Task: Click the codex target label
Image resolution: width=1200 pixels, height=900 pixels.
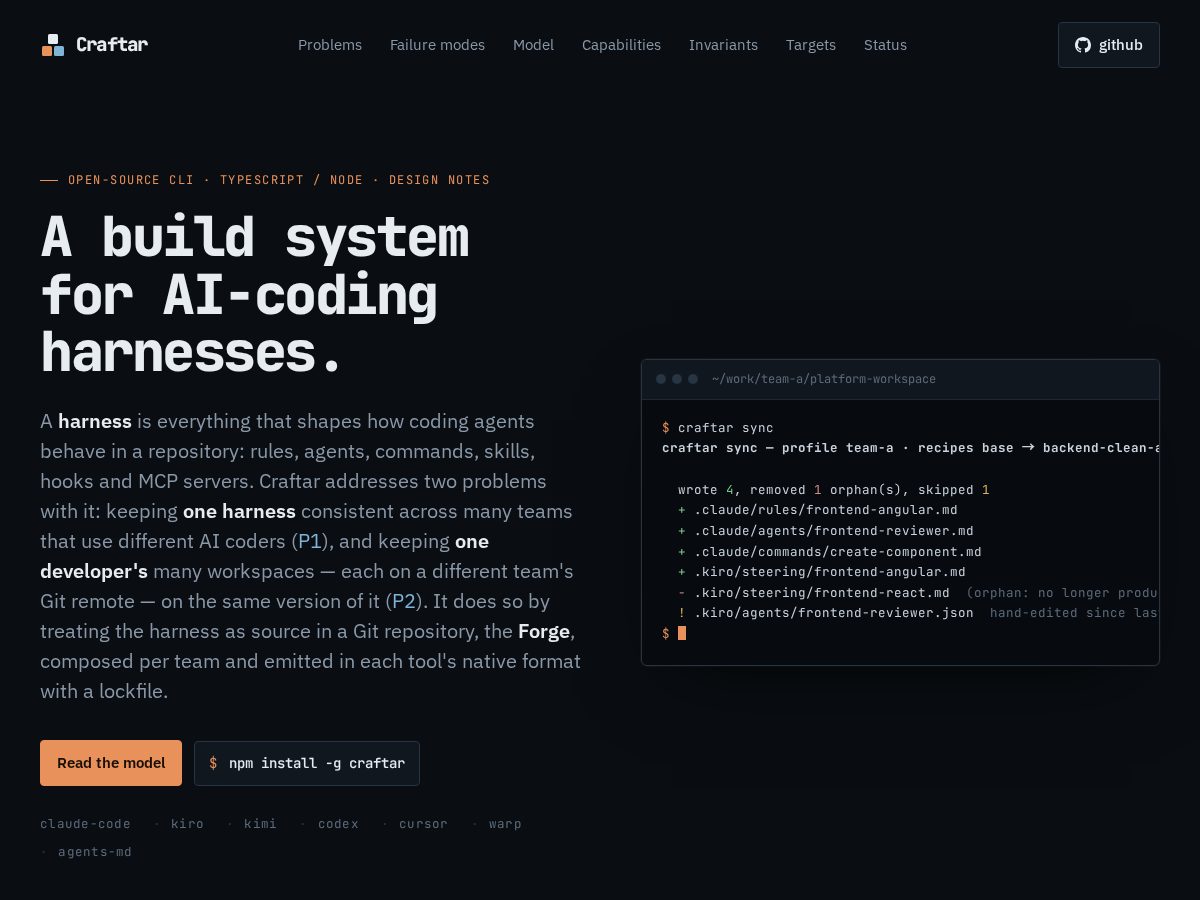Action: click(338, 824)
